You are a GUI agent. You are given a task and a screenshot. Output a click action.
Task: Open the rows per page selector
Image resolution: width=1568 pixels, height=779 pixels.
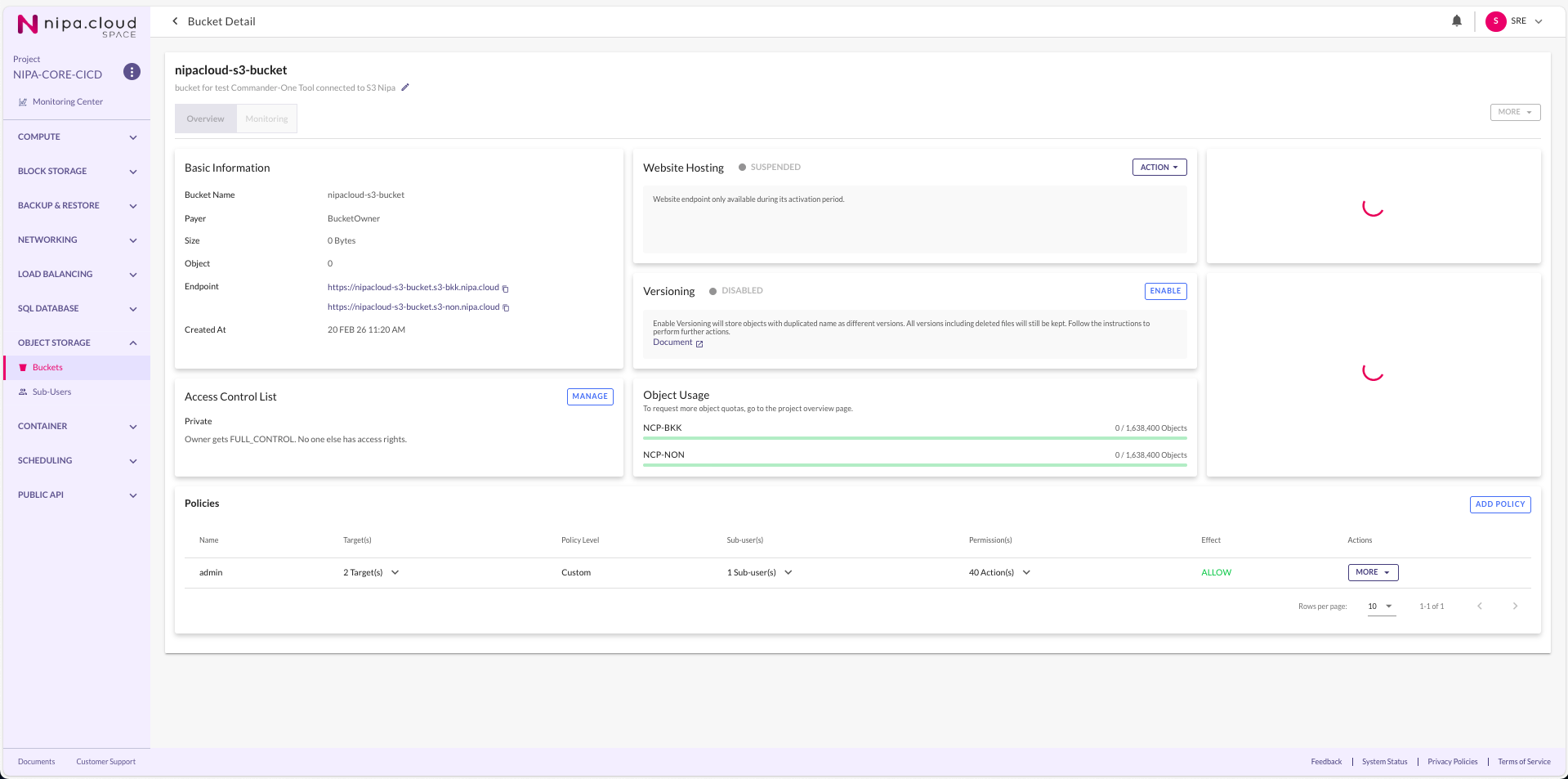[x=1380, y=607]
